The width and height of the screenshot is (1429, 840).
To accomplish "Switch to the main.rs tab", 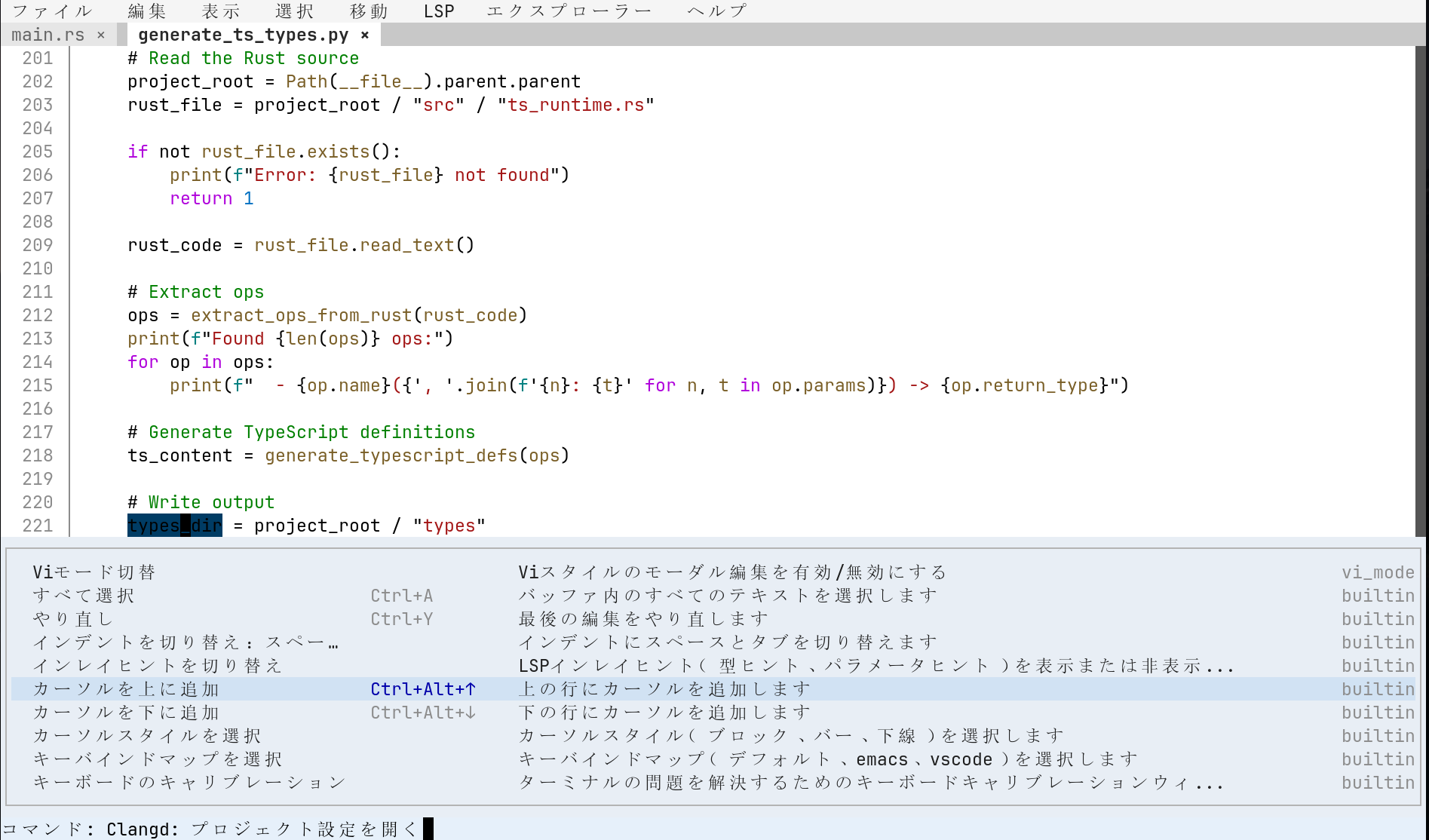I will point(48,35).
